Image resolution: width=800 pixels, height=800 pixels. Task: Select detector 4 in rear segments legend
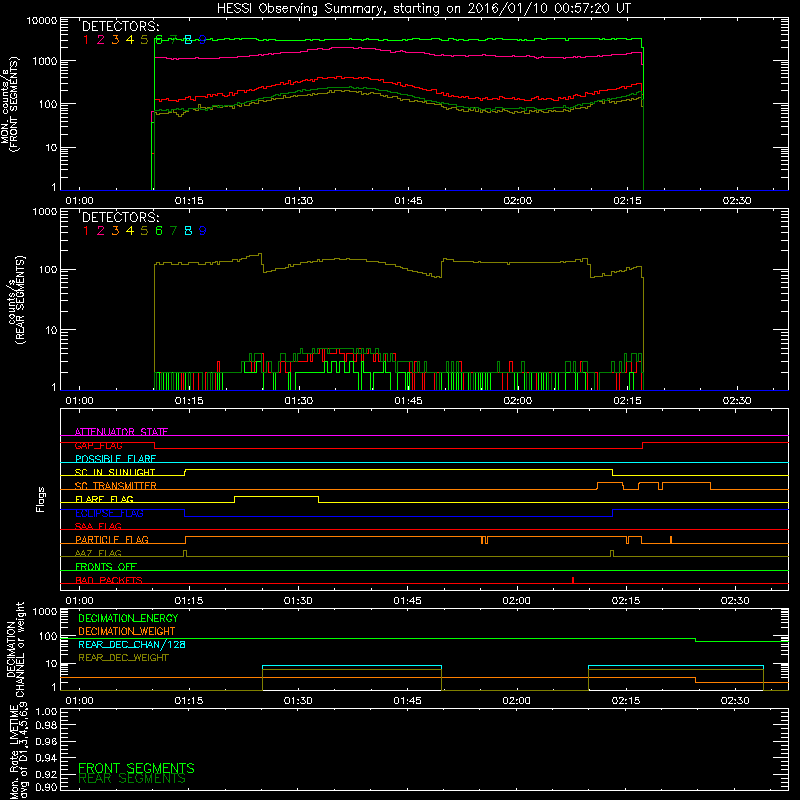tap(130, 231)
